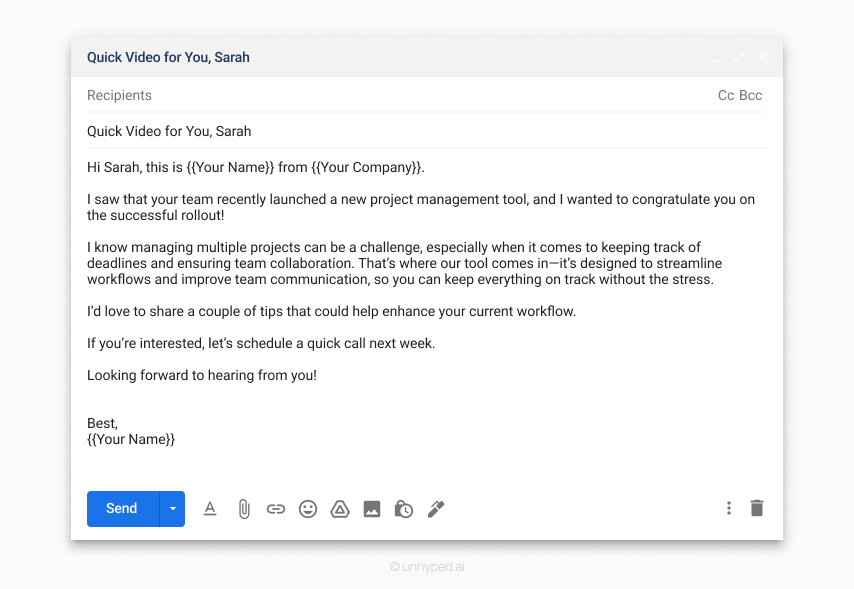This screenshot has height=589, width=854.
Task: Insert an emoji
Action: (308, 508)
